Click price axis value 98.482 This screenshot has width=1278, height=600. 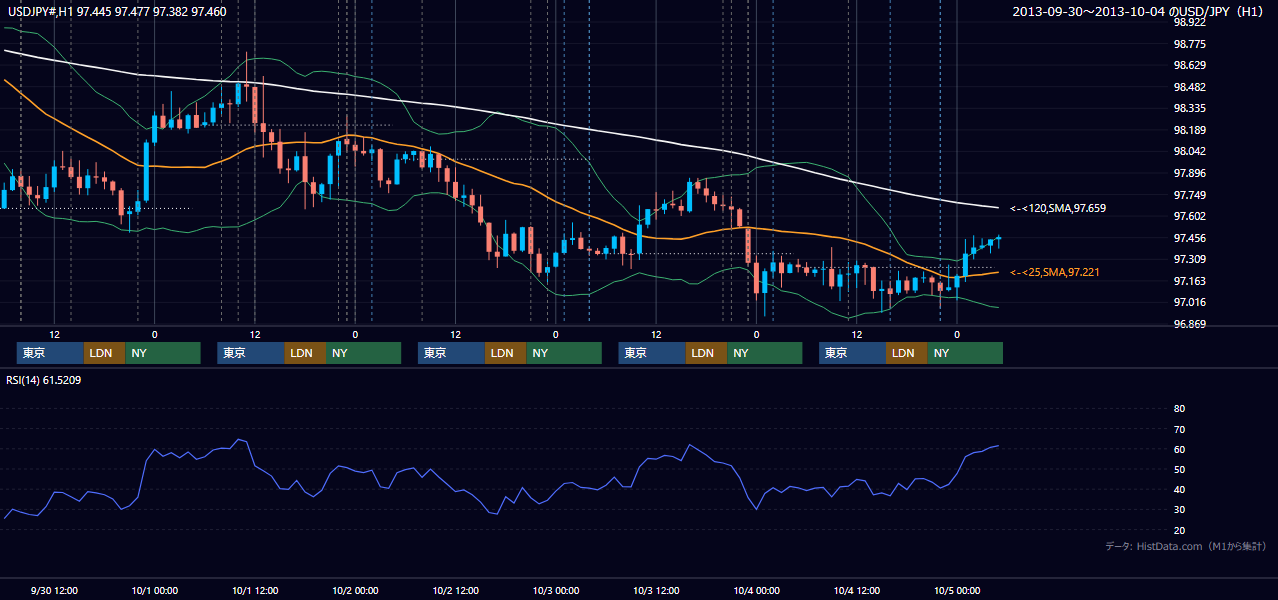[1189, 87]
